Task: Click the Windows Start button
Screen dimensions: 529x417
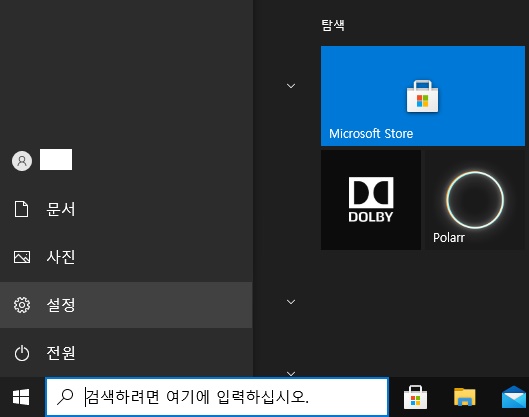Action: [21, 397]
